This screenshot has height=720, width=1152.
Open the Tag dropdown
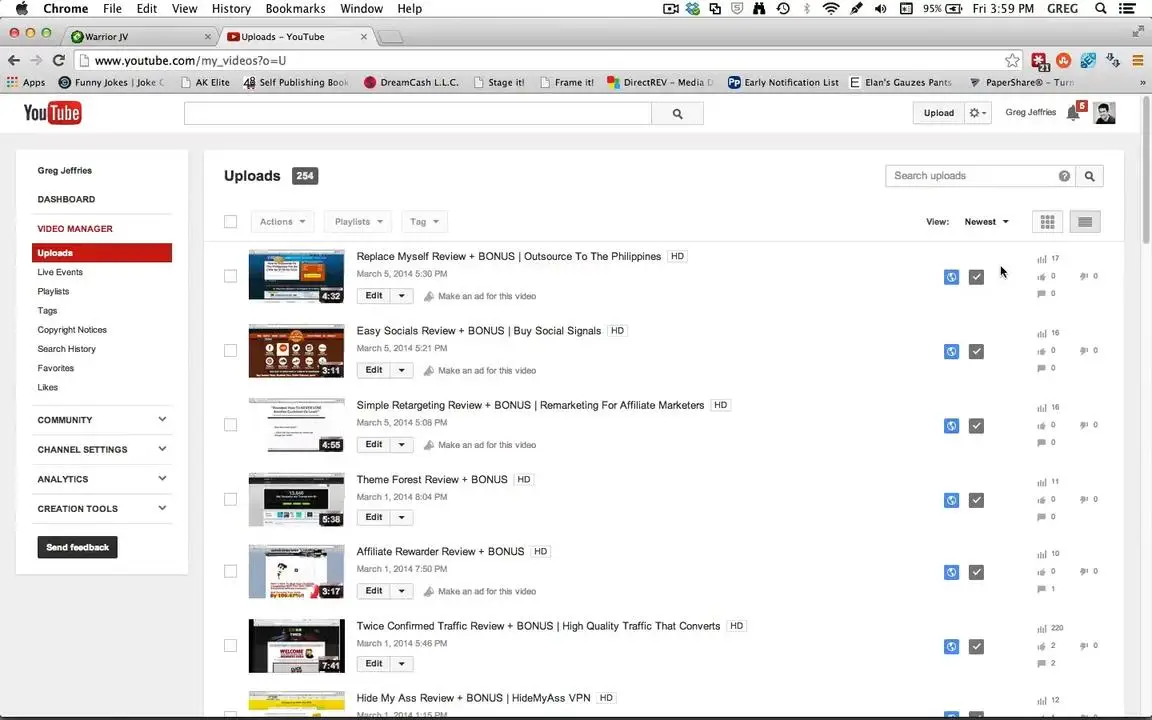pyautogui.click(x=424, y=222)
